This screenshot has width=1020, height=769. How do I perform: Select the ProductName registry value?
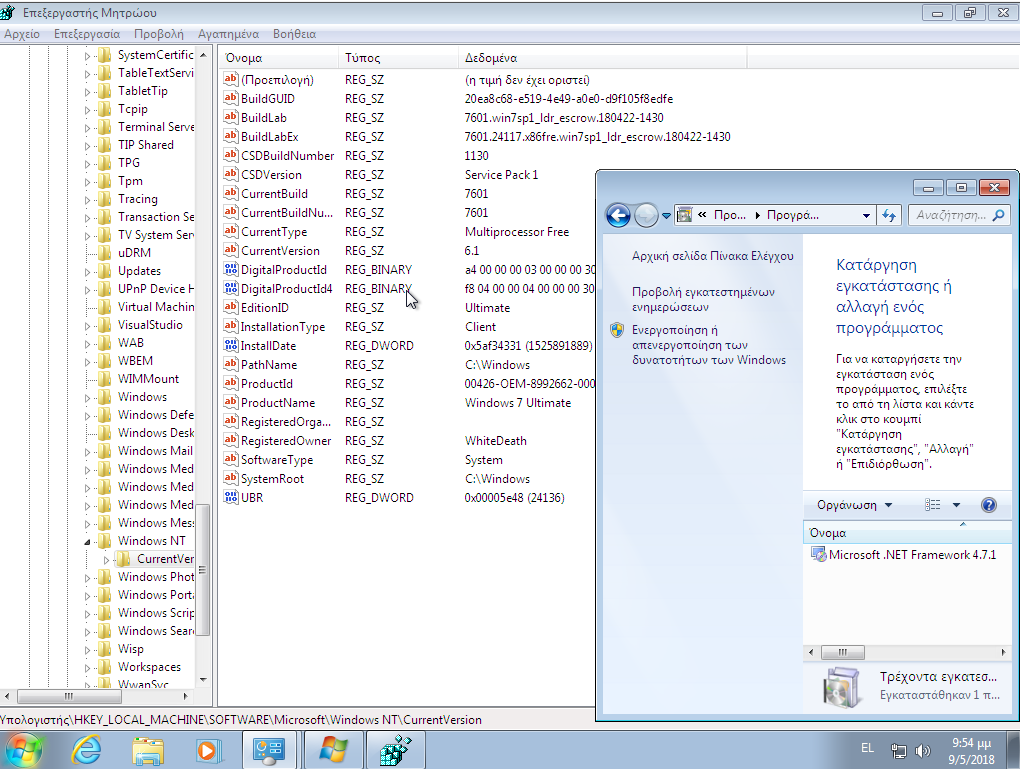coord(278,403)
